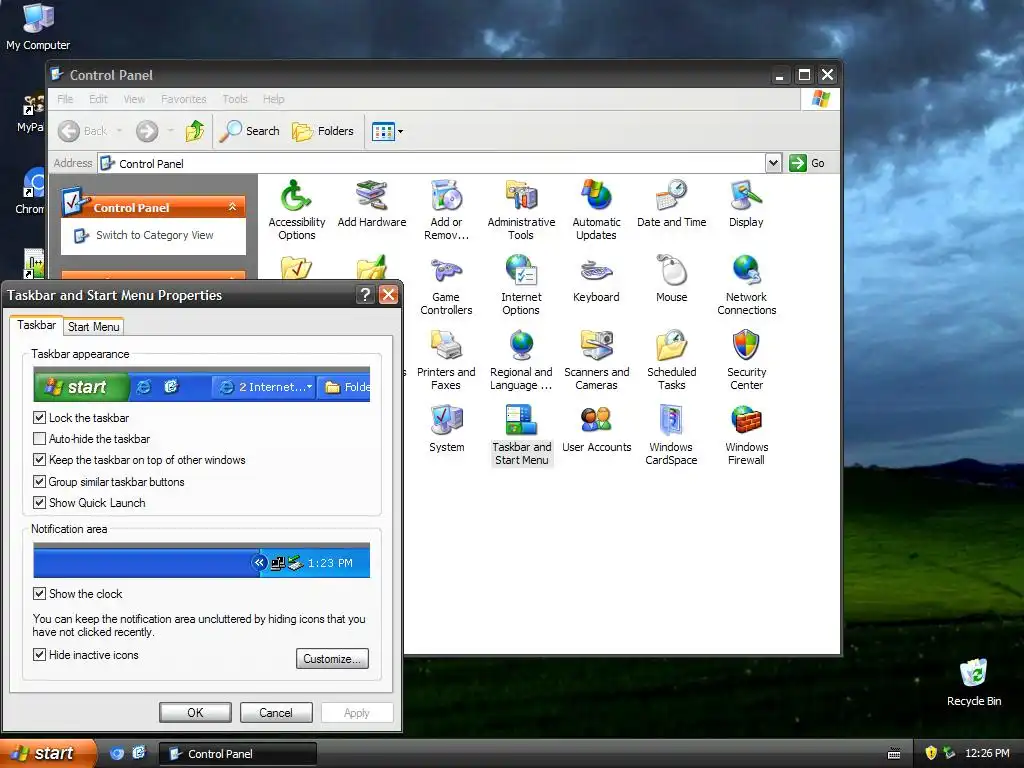
Task: Uncheck Show Quick Launch
Action: click(39, 503)
